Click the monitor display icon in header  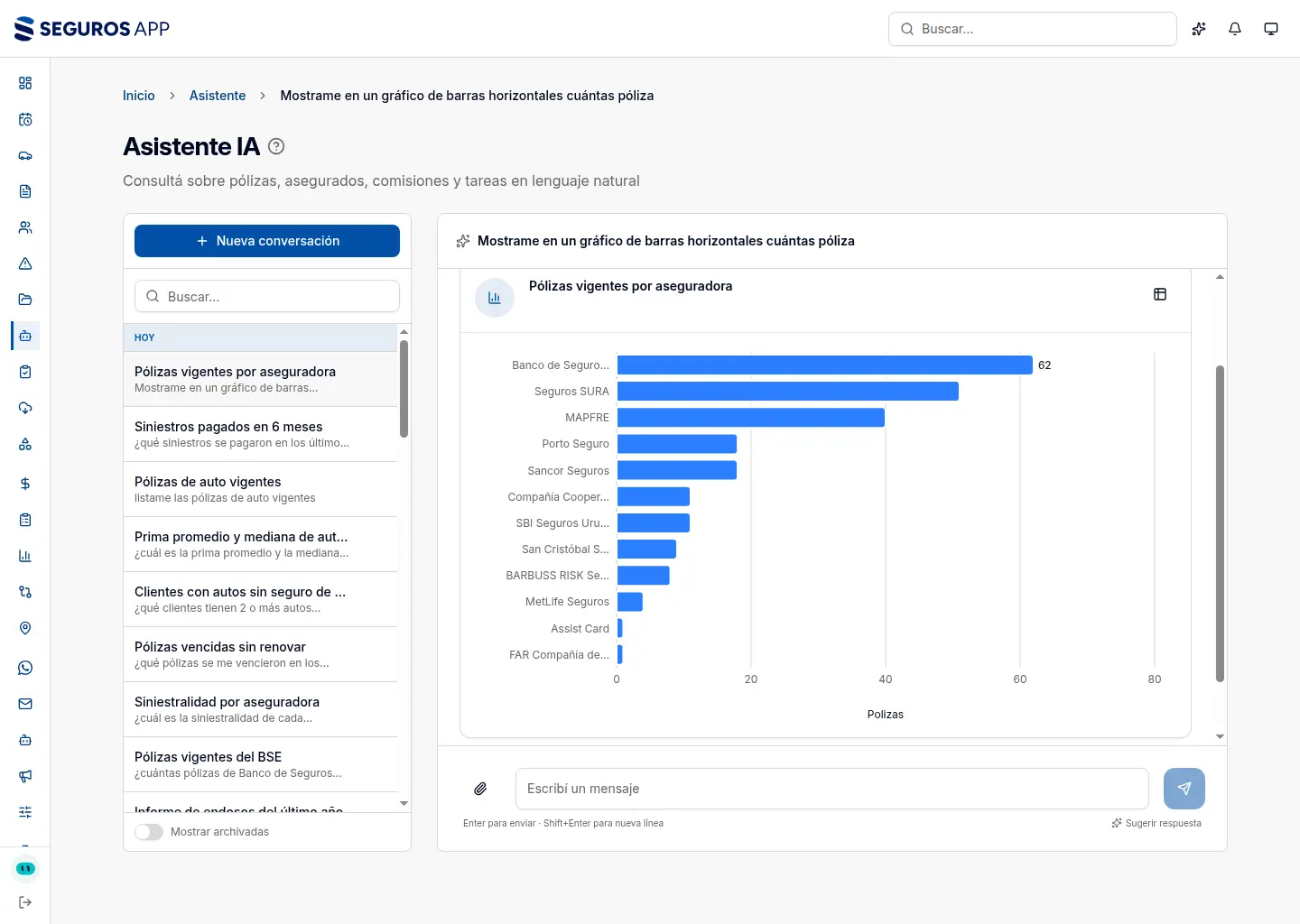pyautogui.click(x=1271, y=29)
